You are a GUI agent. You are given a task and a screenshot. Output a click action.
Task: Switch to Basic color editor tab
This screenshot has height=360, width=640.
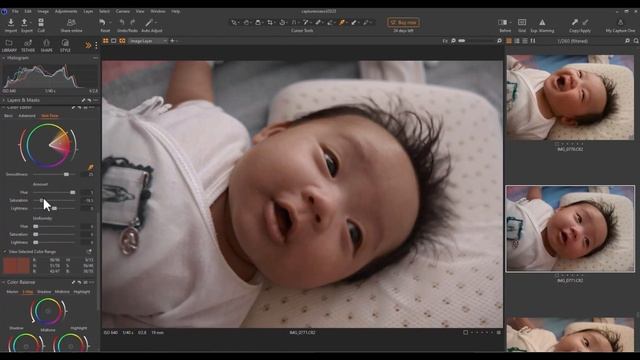click(8, 116)
